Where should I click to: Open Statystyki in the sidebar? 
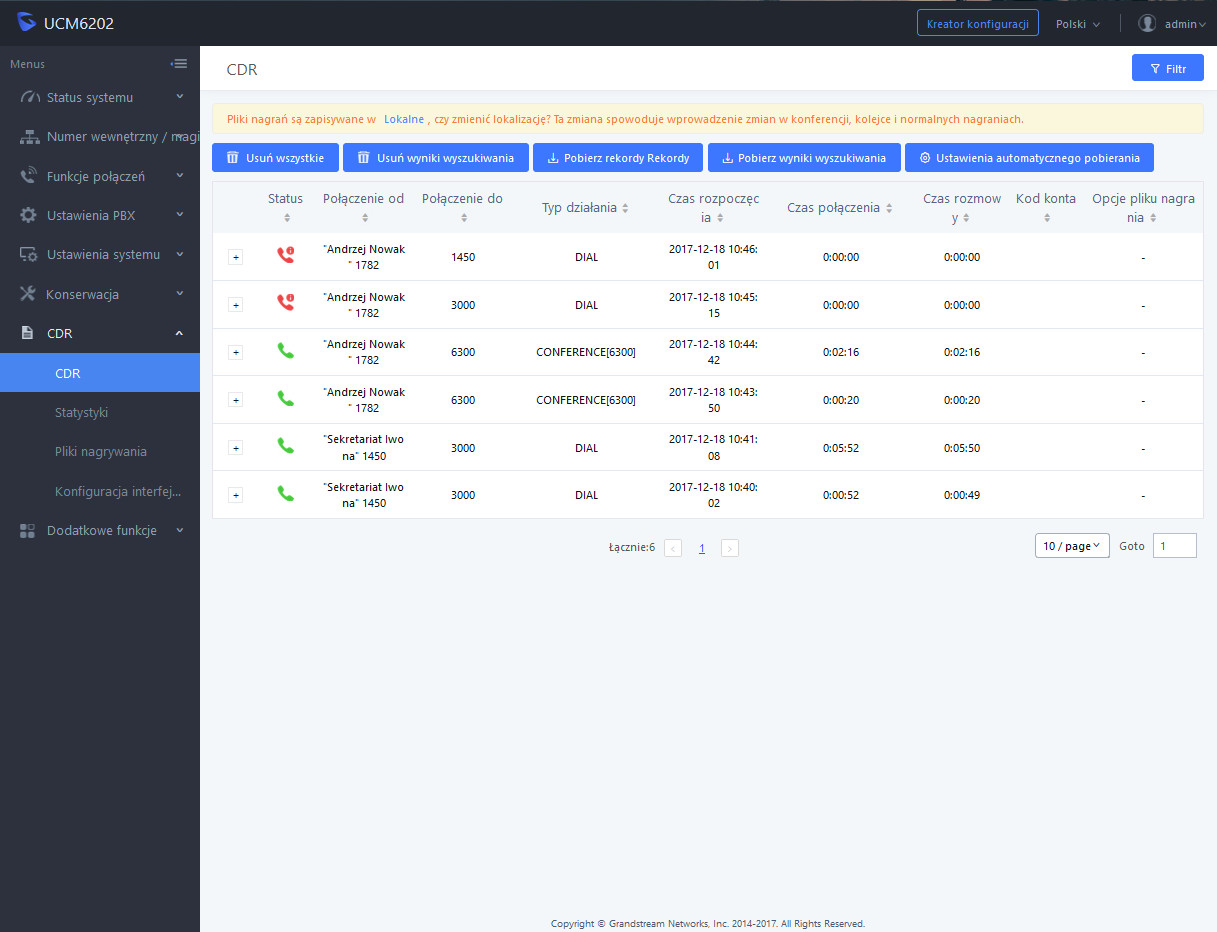pos(82,412)
